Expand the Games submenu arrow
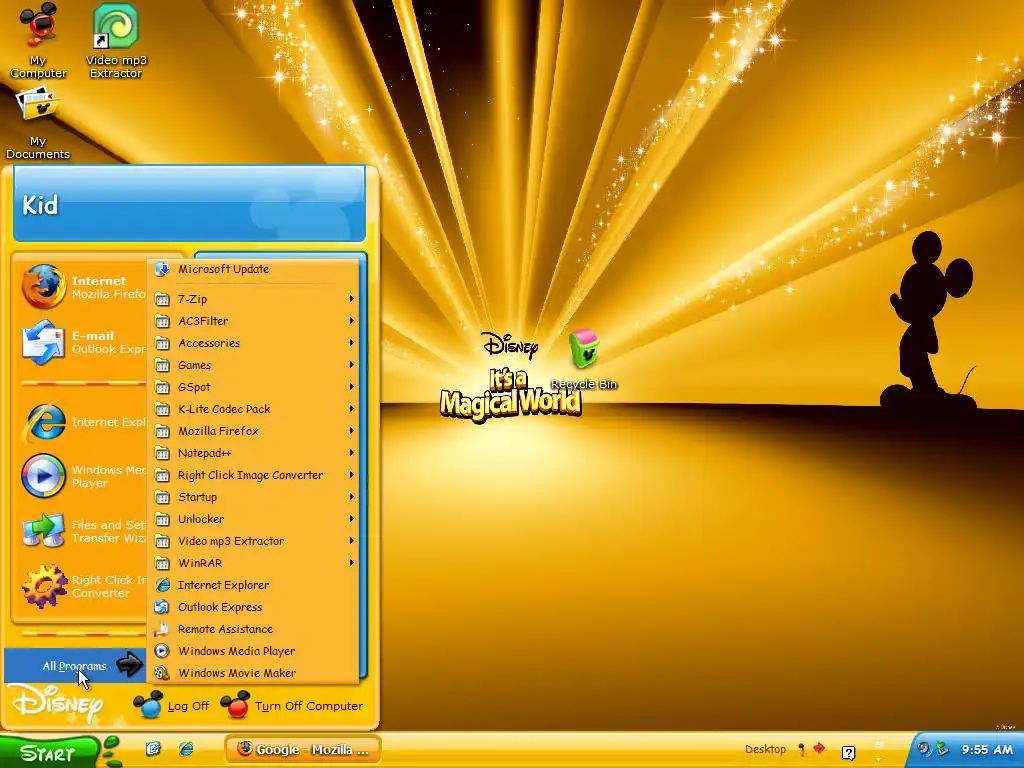Image resolution: width=1024 pixels, height=768 pixels. pyautogui.click(x=351, y=365)
